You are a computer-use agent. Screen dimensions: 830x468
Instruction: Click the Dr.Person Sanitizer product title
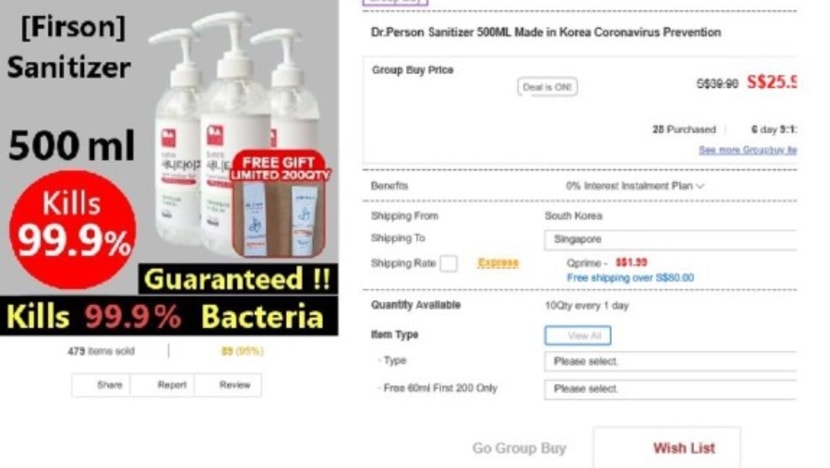pos(546,32)
